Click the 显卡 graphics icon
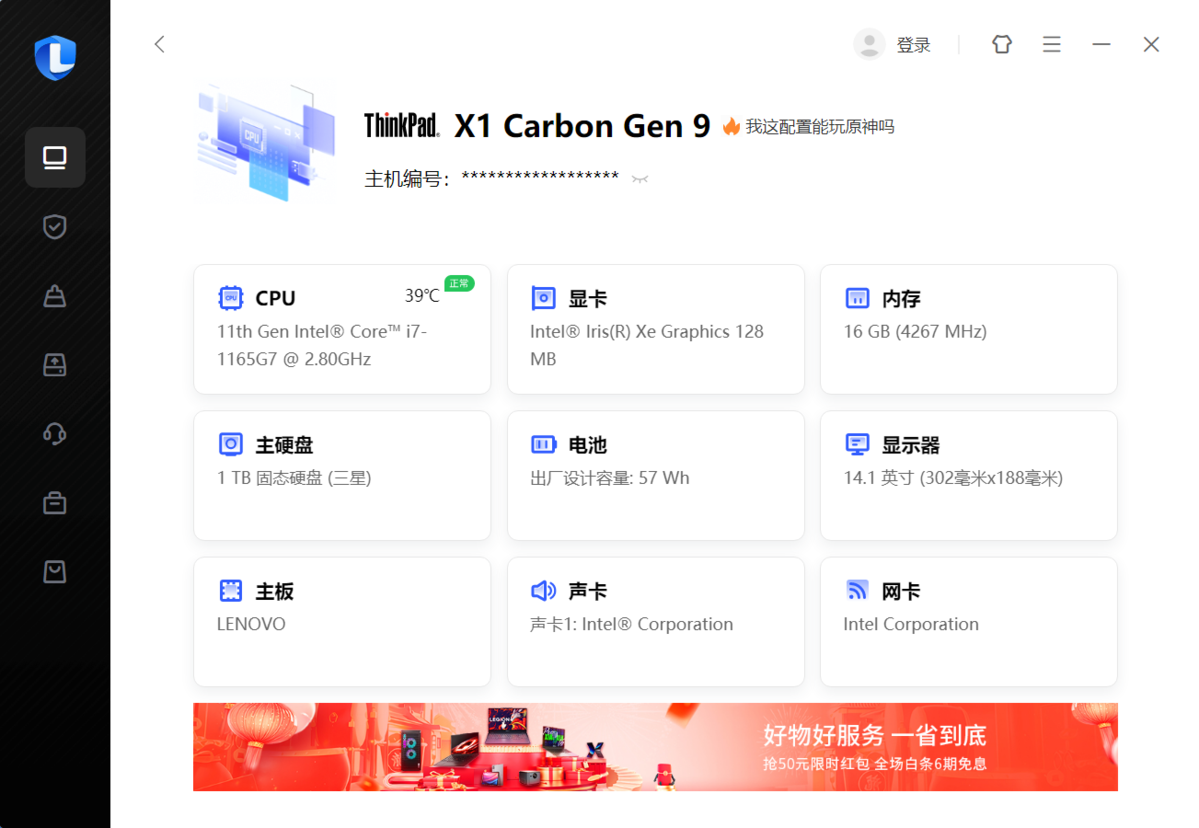Viewport: 1199px width, 828px height. [x=543, y=298]
